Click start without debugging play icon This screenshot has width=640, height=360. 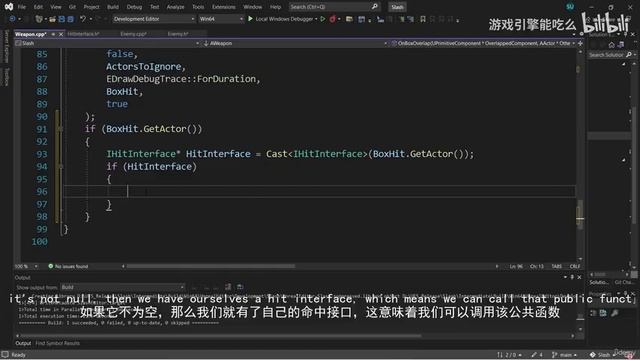click(322, 19)
